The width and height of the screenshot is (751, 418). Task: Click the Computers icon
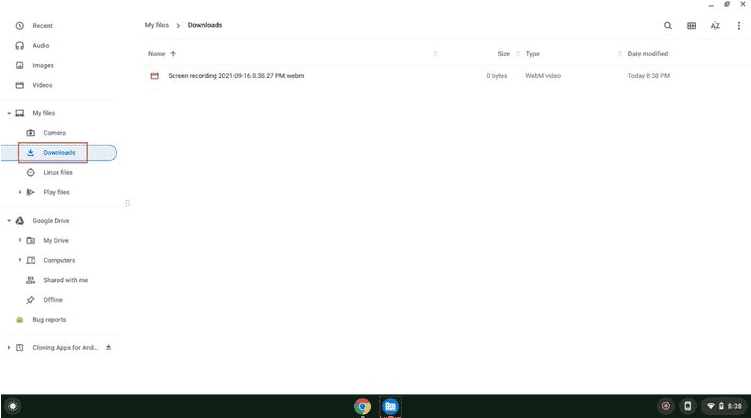(x=31, y=260)
